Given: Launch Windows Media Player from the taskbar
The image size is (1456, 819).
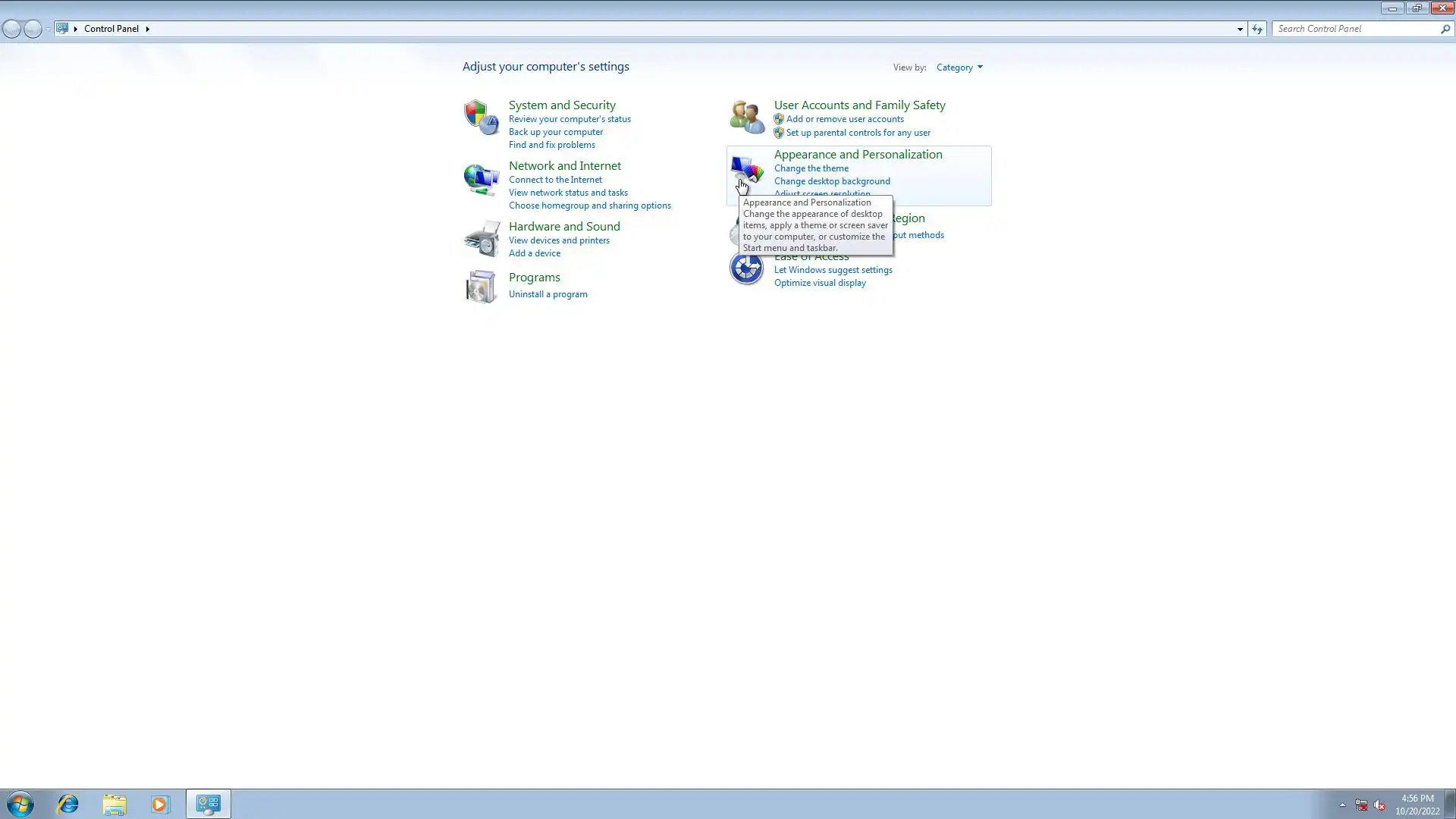Looking at the screenshot, I should pyautogui.click(x=160, y=804).
